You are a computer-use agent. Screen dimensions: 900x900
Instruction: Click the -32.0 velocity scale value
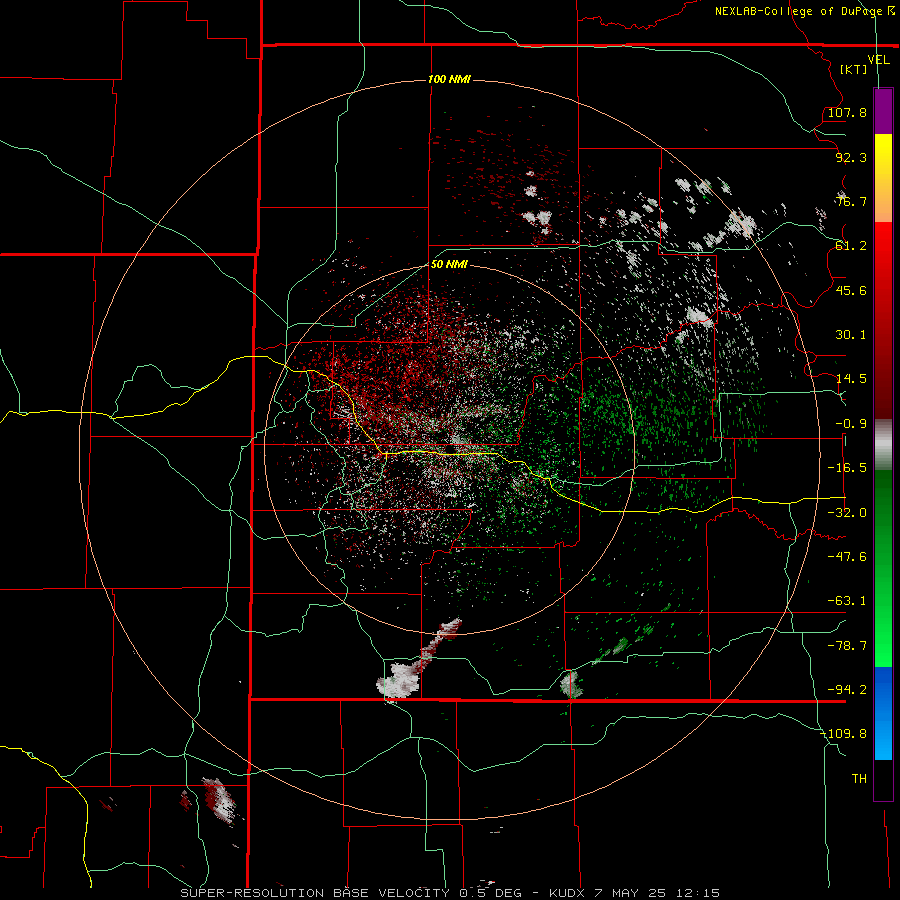[847, 513]
